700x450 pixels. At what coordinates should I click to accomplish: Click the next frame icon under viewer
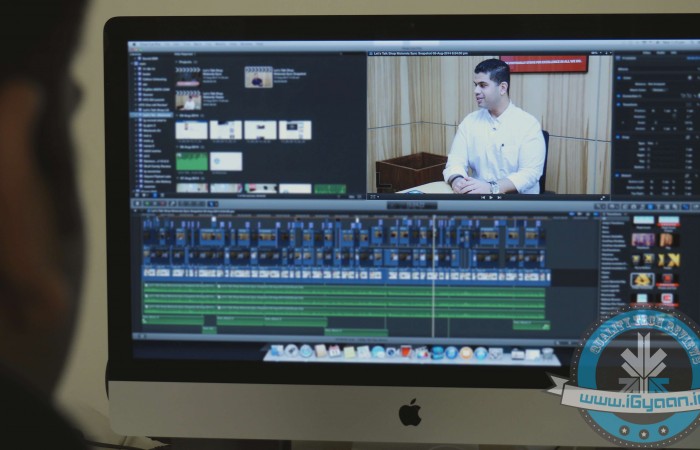coord(499,197)
